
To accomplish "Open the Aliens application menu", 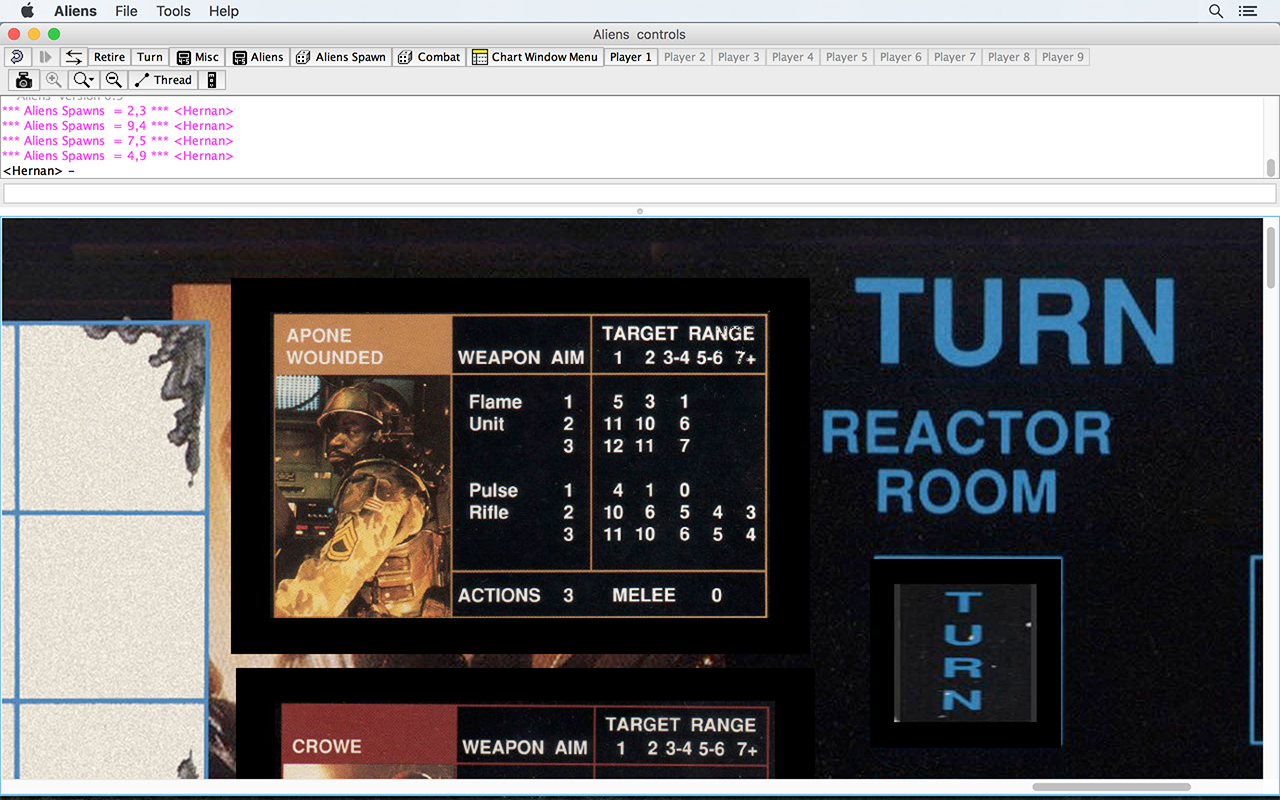I will point(75,11).
